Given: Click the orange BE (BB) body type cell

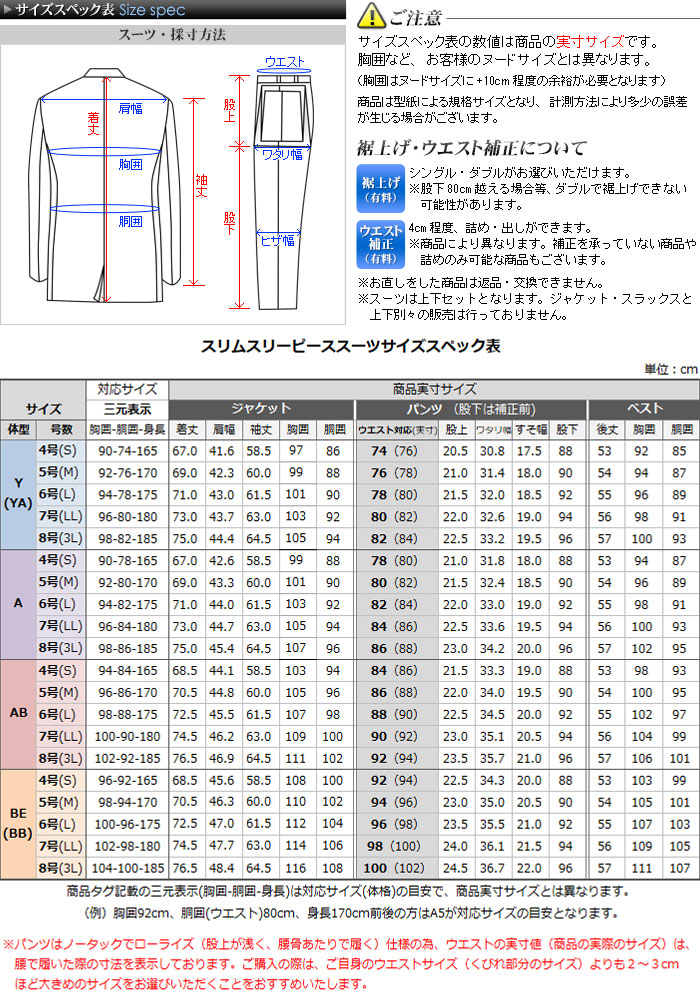Looking at the screenshot, I should pos(18,824).
